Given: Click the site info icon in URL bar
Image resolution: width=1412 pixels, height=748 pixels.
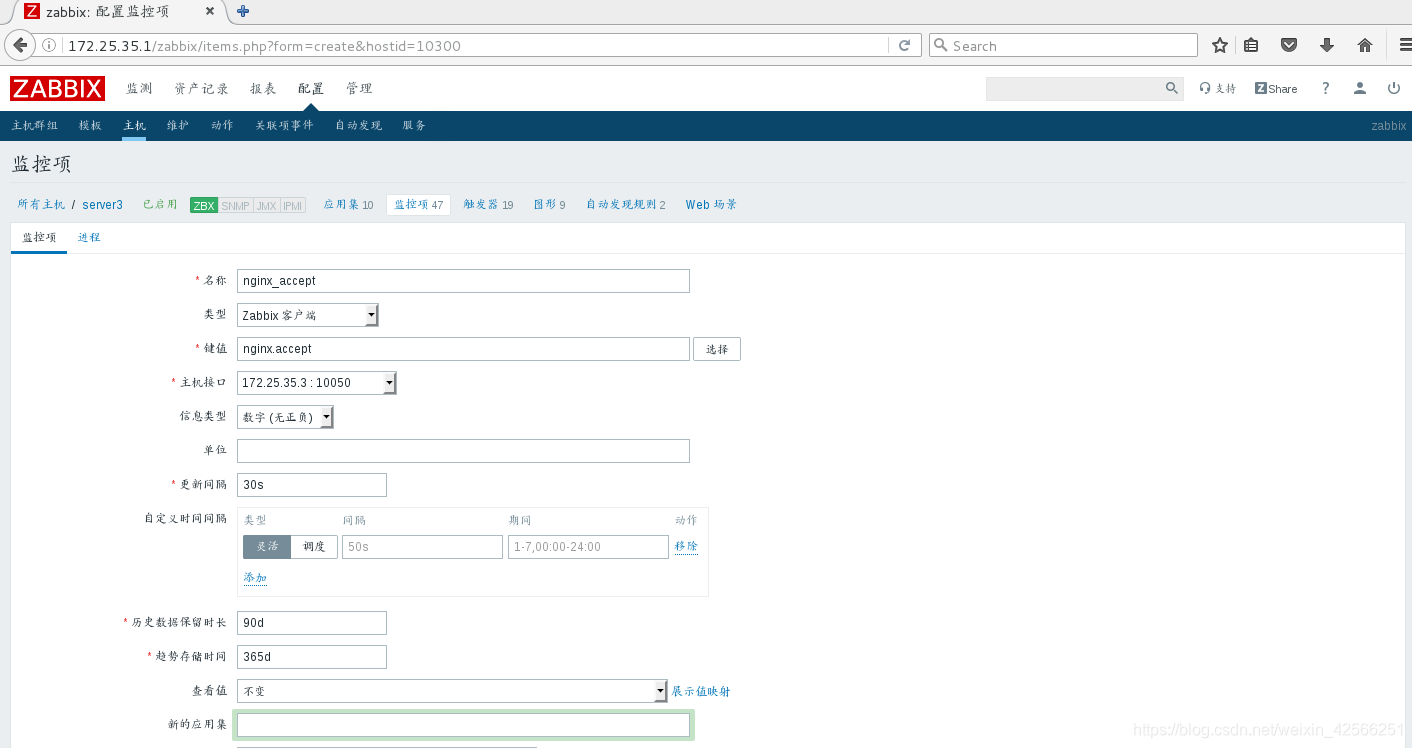Looking at the screenshot, I should coord(50,45).
